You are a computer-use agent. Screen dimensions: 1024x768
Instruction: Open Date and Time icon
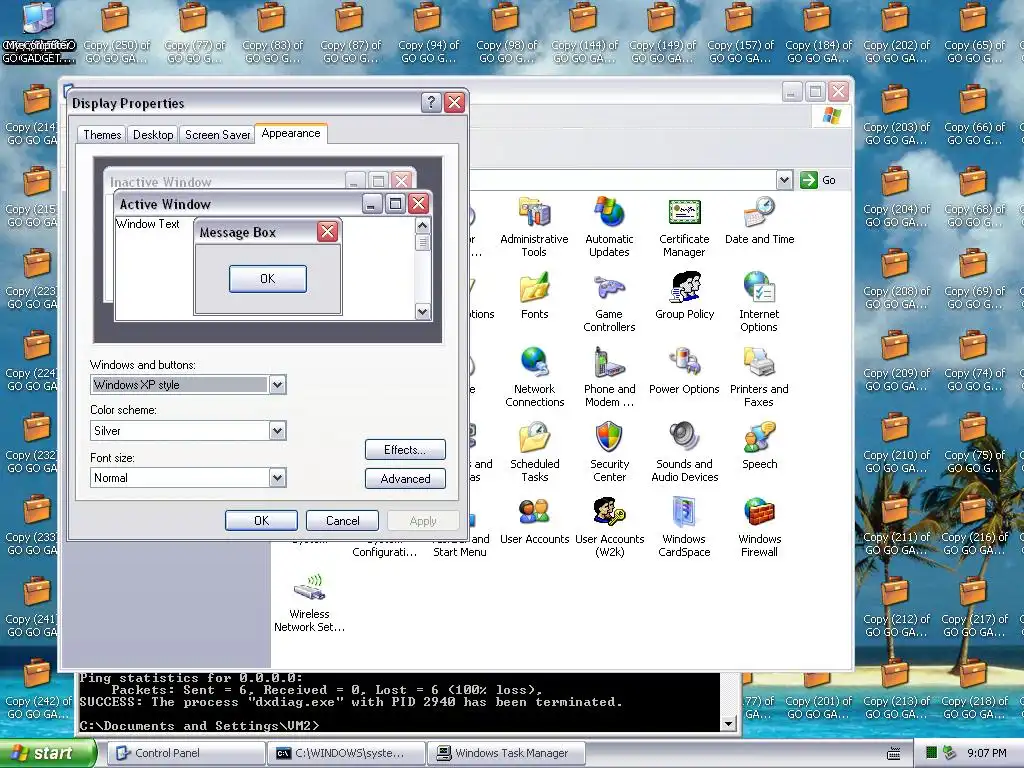point(760,220)
